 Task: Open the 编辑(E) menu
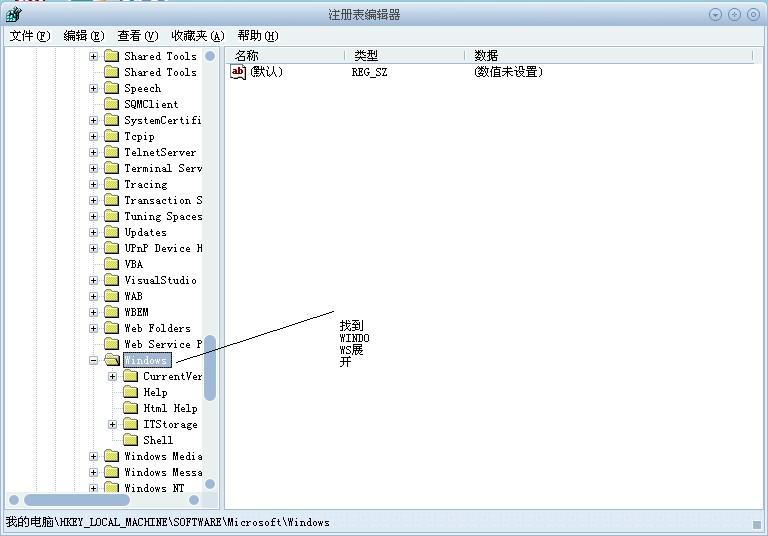[84, 36]
